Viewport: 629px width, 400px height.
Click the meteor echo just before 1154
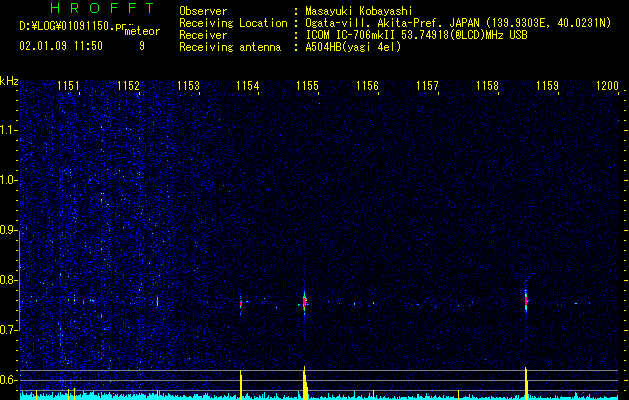pyautogui.click(x=241, y=304)
